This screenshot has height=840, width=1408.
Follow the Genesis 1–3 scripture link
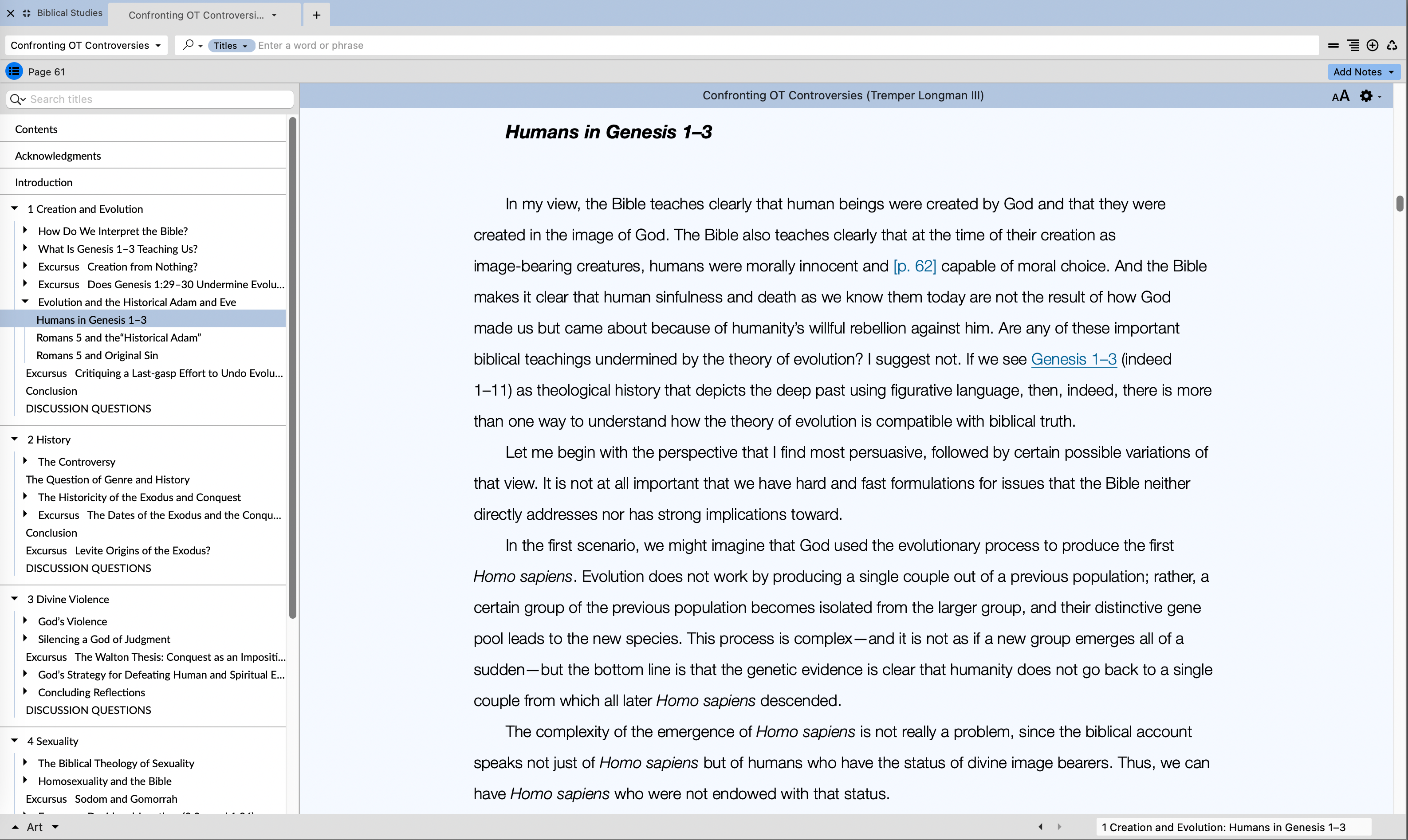pyautogui.click(x=1074, y=359)
